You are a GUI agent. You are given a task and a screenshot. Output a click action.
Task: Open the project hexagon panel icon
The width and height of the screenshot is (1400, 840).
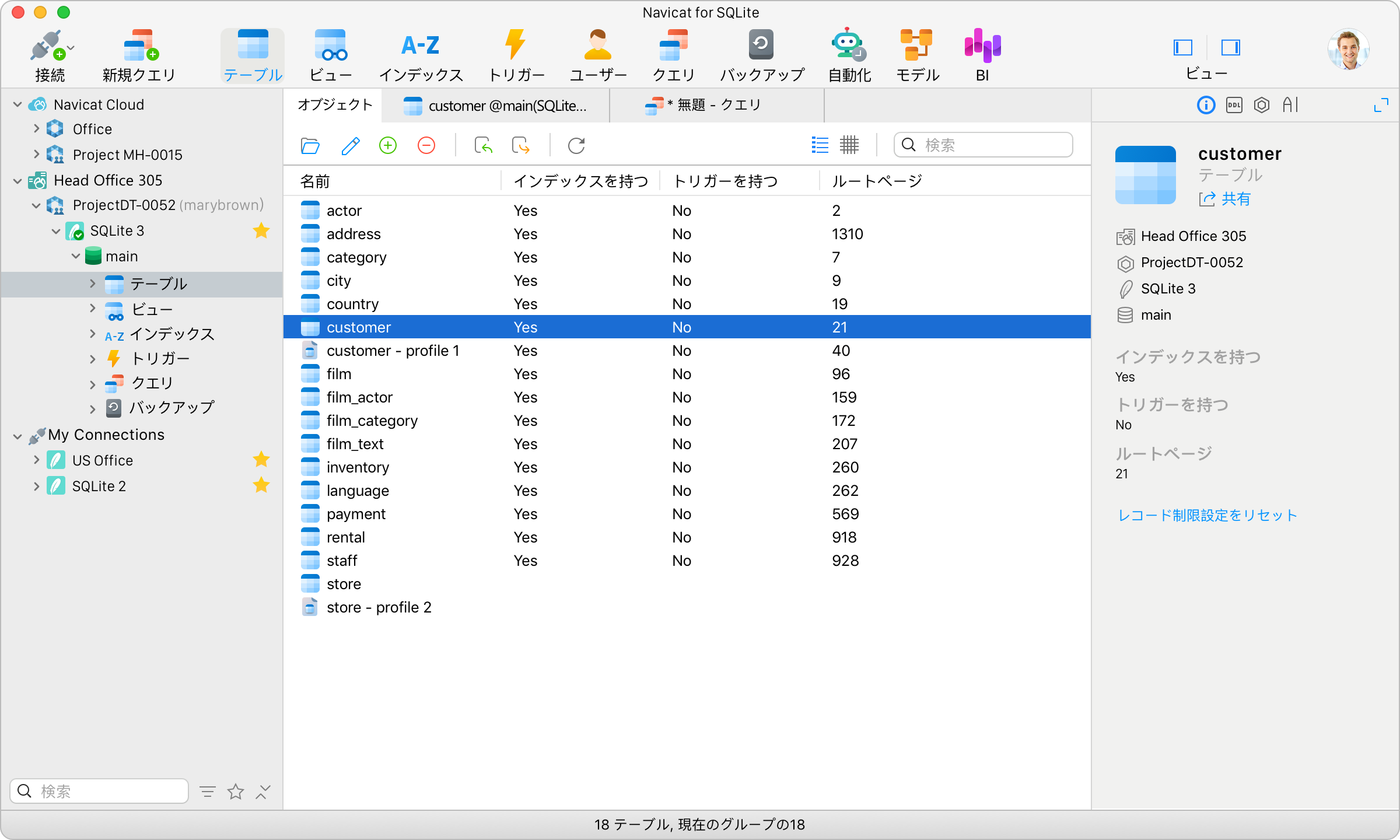pyautogui.click(x=1262, y=105)
